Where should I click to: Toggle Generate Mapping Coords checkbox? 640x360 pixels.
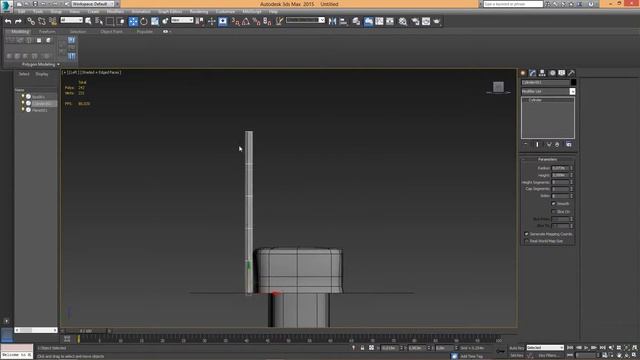click(526, 234)
